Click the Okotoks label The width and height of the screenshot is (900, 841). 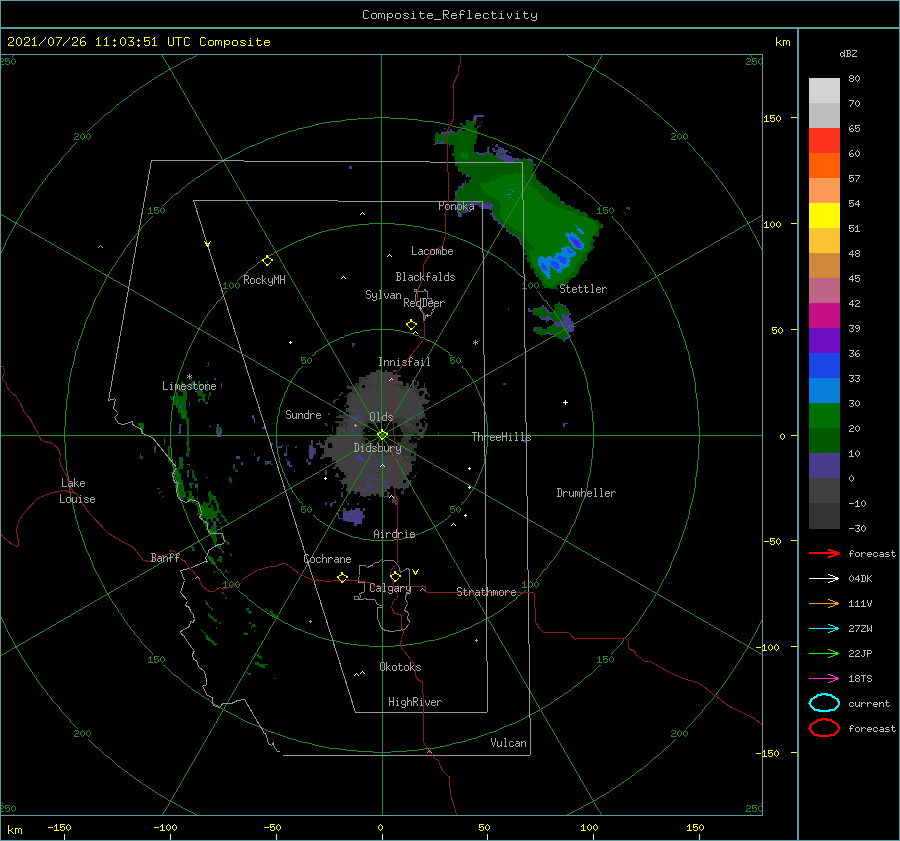coord(400,666)
